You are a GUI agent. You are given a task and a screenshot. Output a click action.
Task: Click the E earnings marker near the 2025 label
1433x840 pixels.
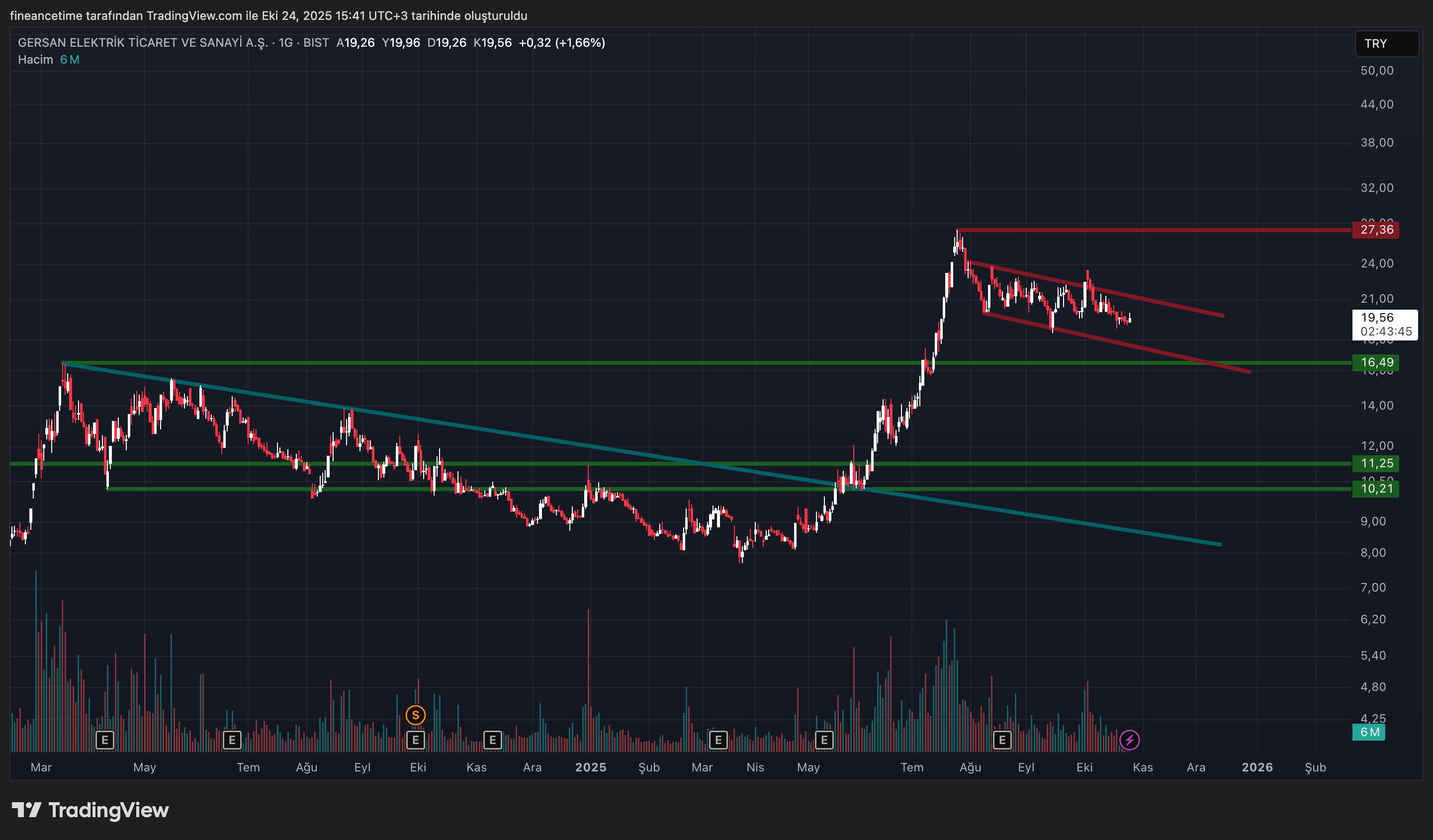pos(492,741)
